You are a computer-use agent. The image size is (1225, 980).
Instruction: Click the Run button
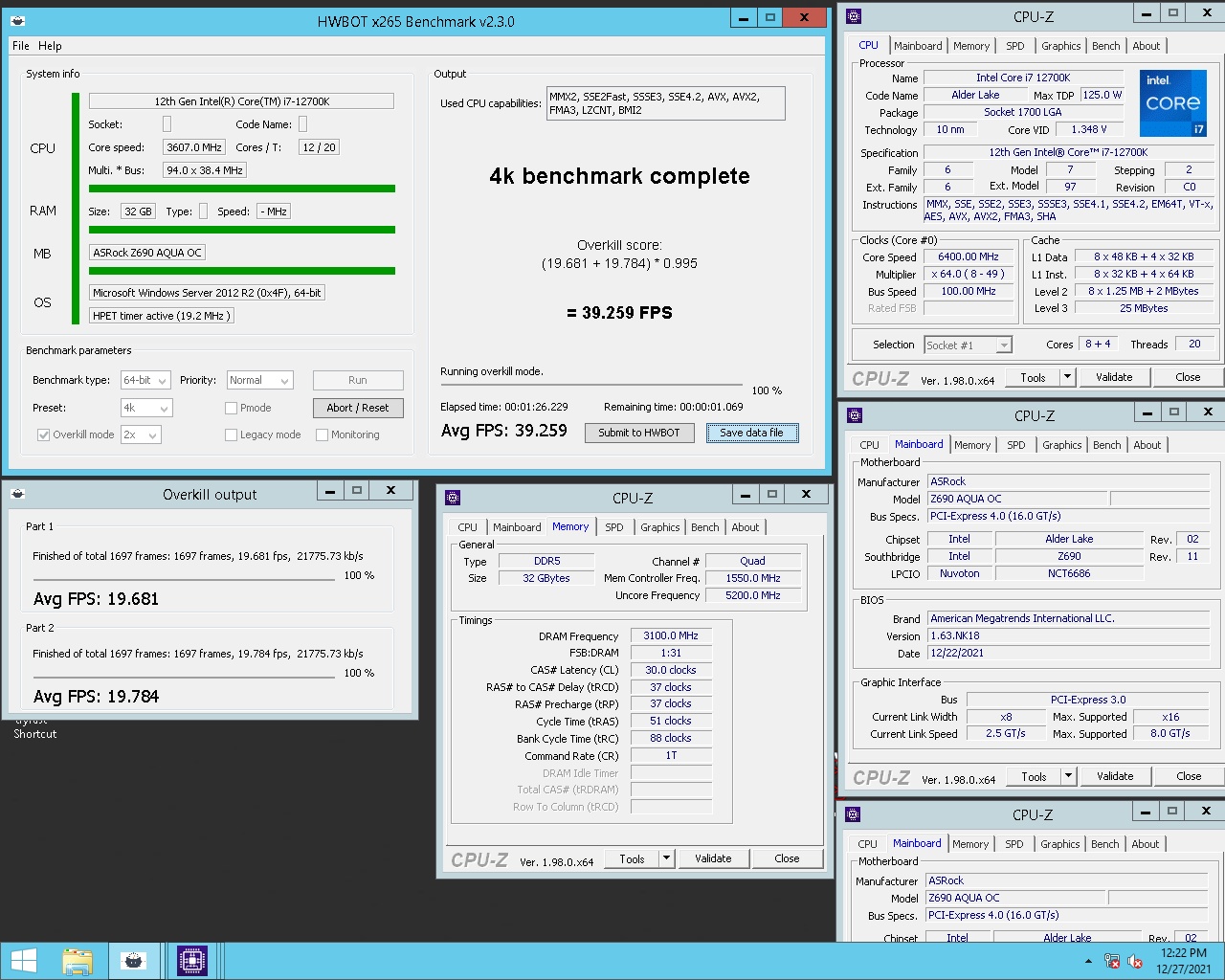[x=358, y=380]
